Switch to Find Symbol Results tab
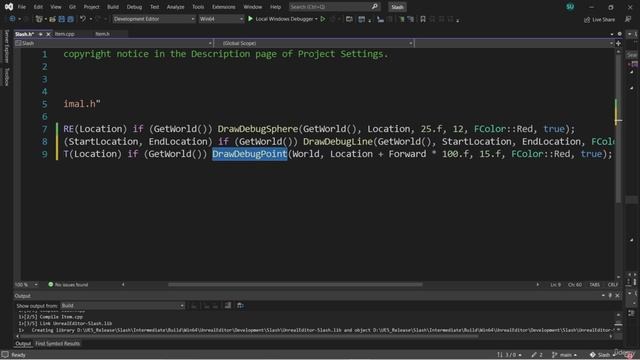This screenshot has height=360, width=640. point(58,344)
